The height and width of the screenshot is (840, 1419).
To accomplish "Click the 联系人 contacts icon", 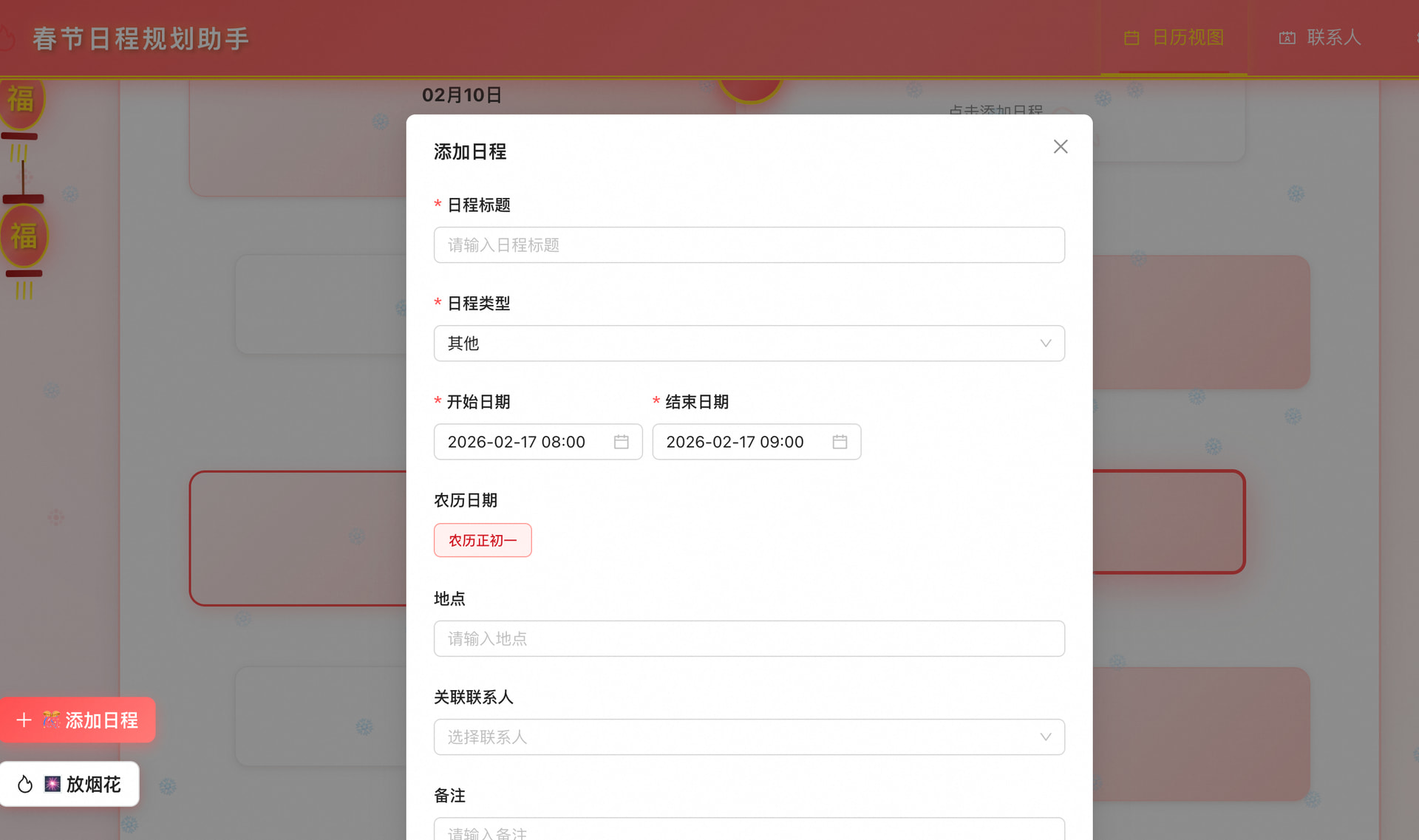I will click(1287, 38).
